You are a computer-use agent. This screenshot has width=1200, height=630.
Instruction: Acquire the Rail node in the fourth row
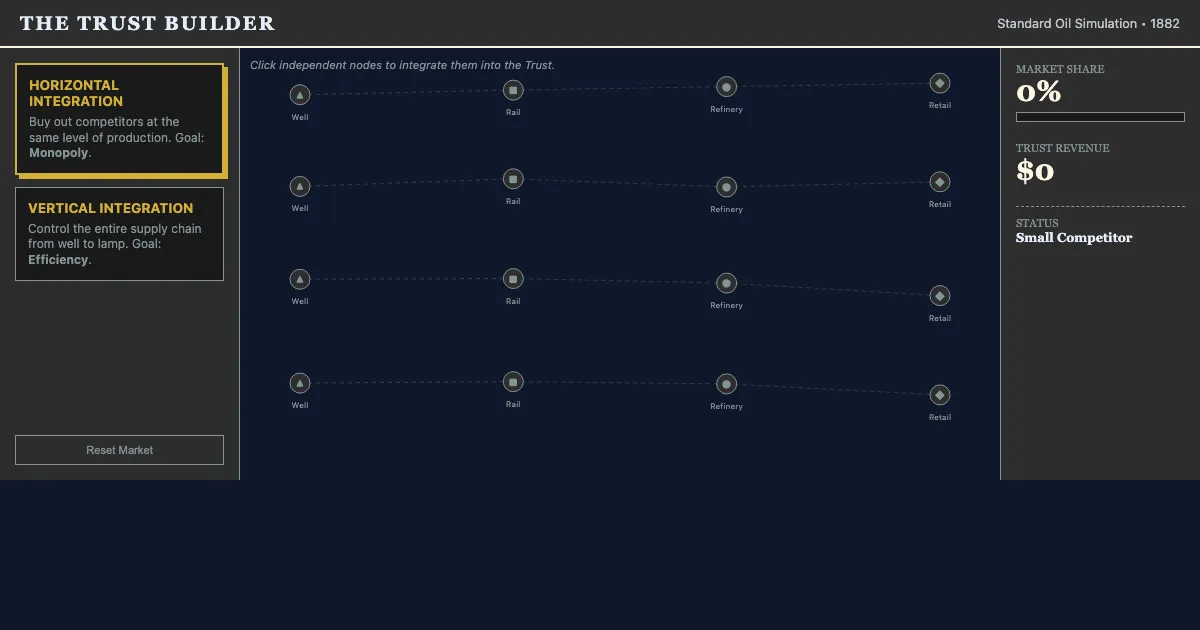pyautogui.click(x=513, y=382)
